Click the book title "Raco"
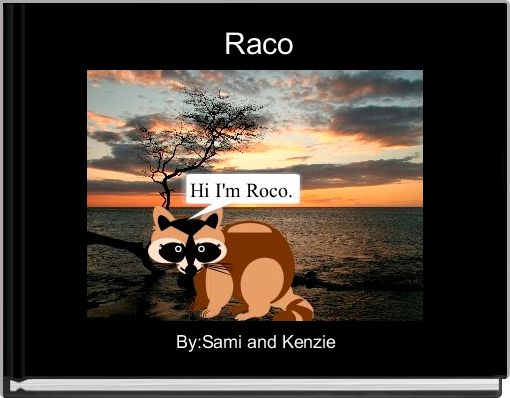The image size is (510, 398). [259, 44]
